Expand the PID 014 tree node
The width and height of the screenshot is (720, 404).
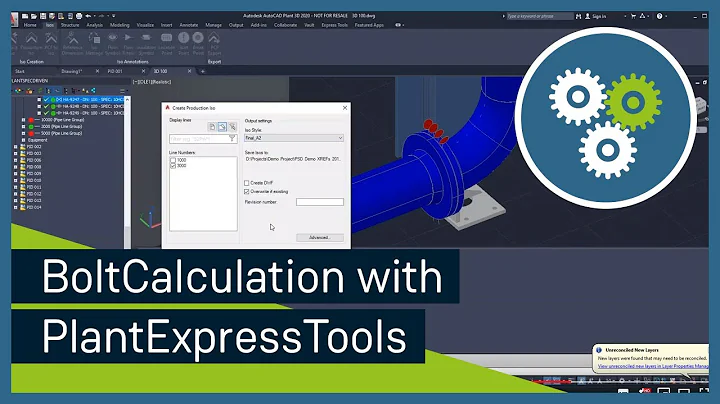16,208
